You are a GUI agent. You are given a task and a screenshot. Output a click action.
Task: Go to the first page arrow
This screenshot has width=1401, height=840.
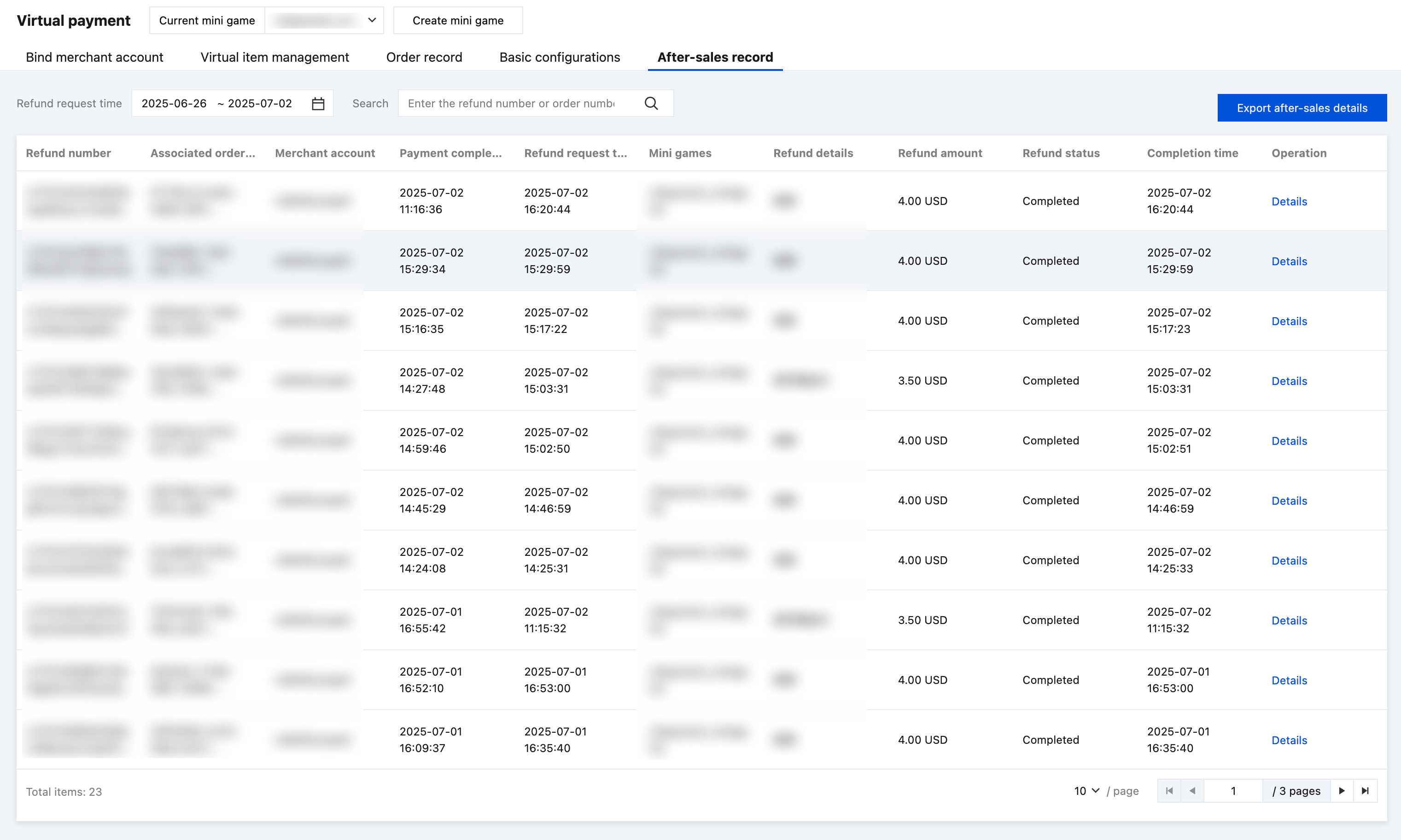click(1169, 791)
